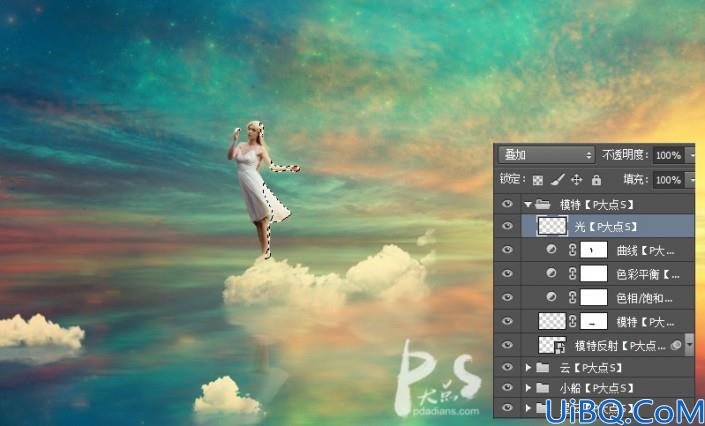Click the mask link icon on 色相/饱和 layer
Viewport: 705px width, 426px height.
point(572,297)
